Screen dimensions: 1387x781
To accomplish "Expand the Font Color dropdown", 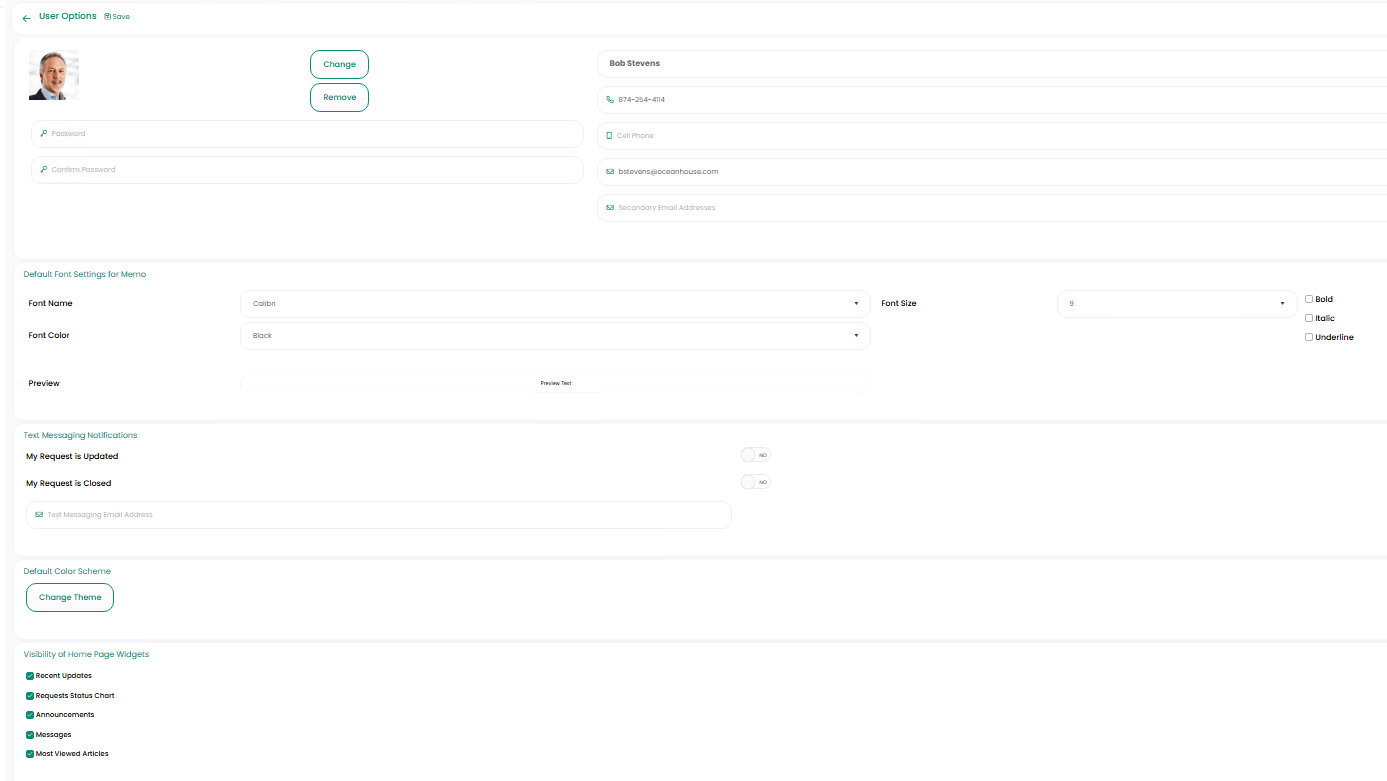I will pos(555,336).
